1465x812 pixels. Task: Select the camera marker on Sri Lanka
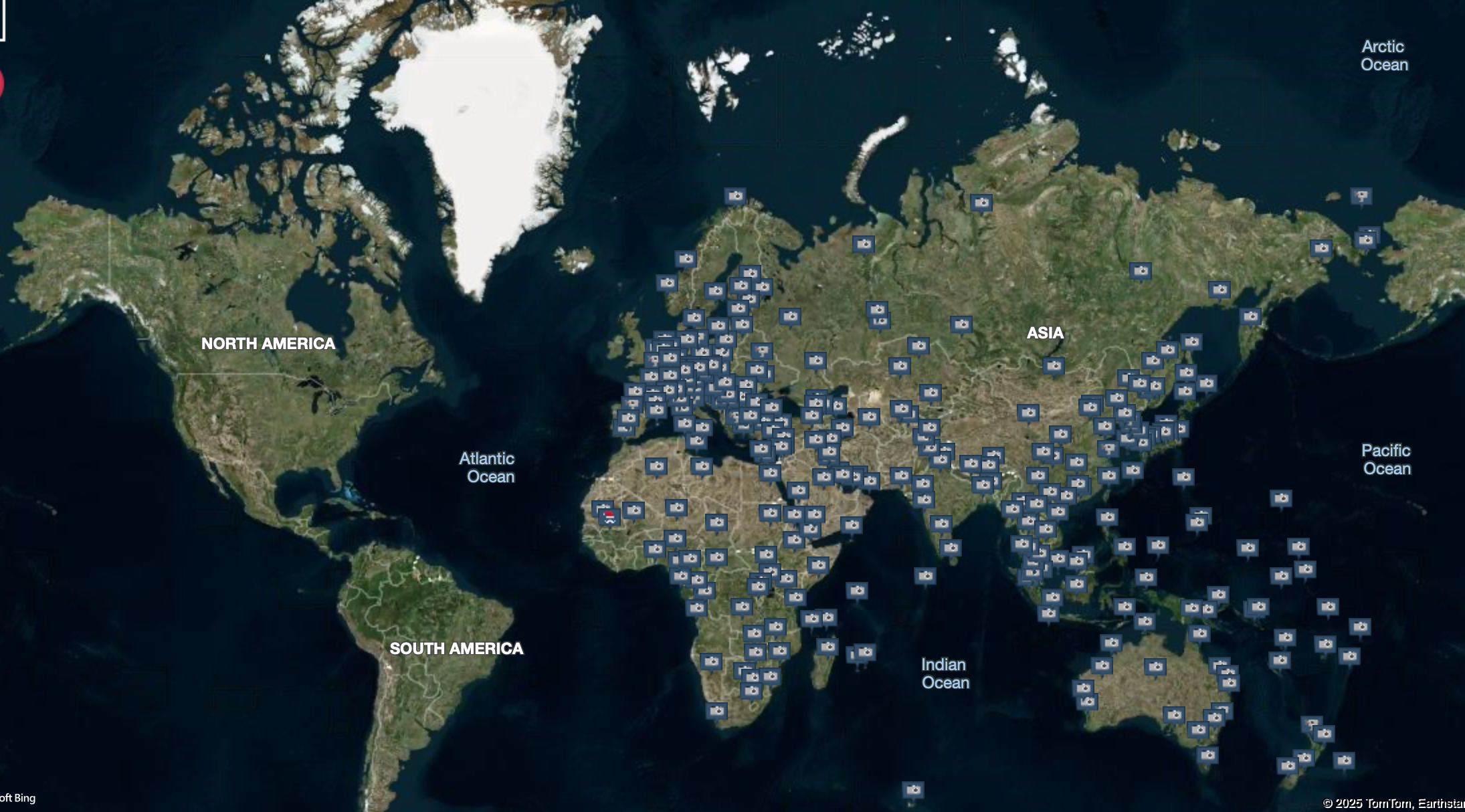[951, 548]
